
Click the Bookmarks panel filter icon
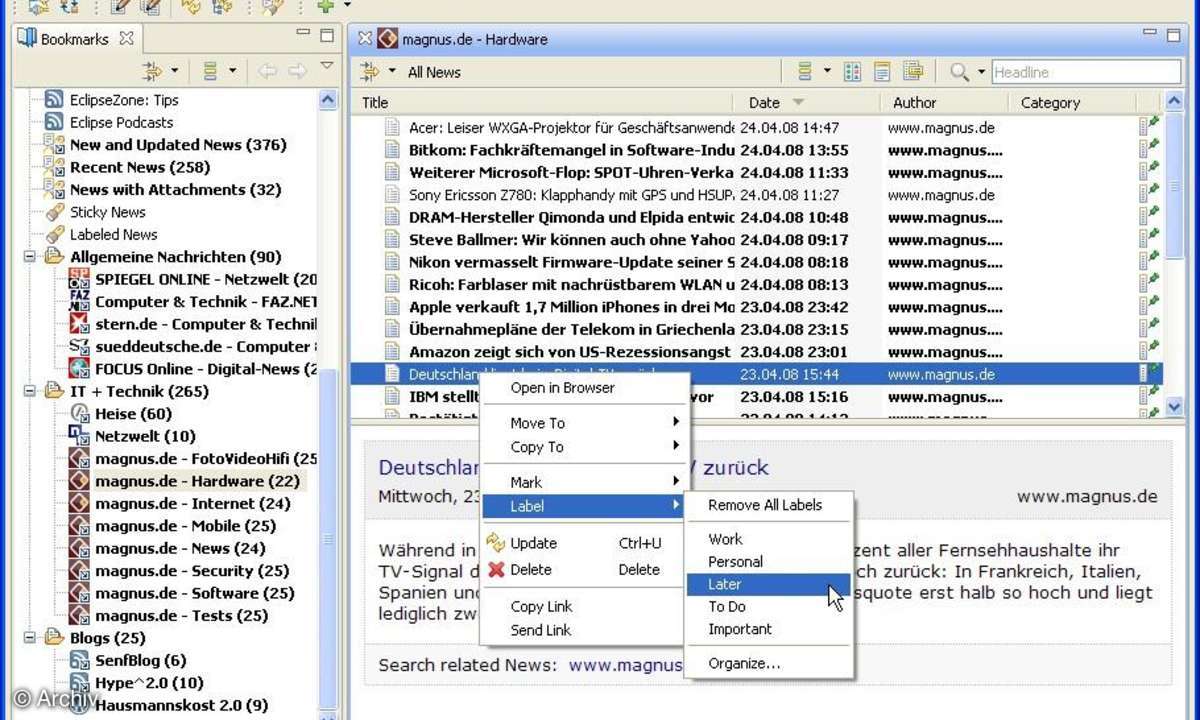tap(152, 71)
